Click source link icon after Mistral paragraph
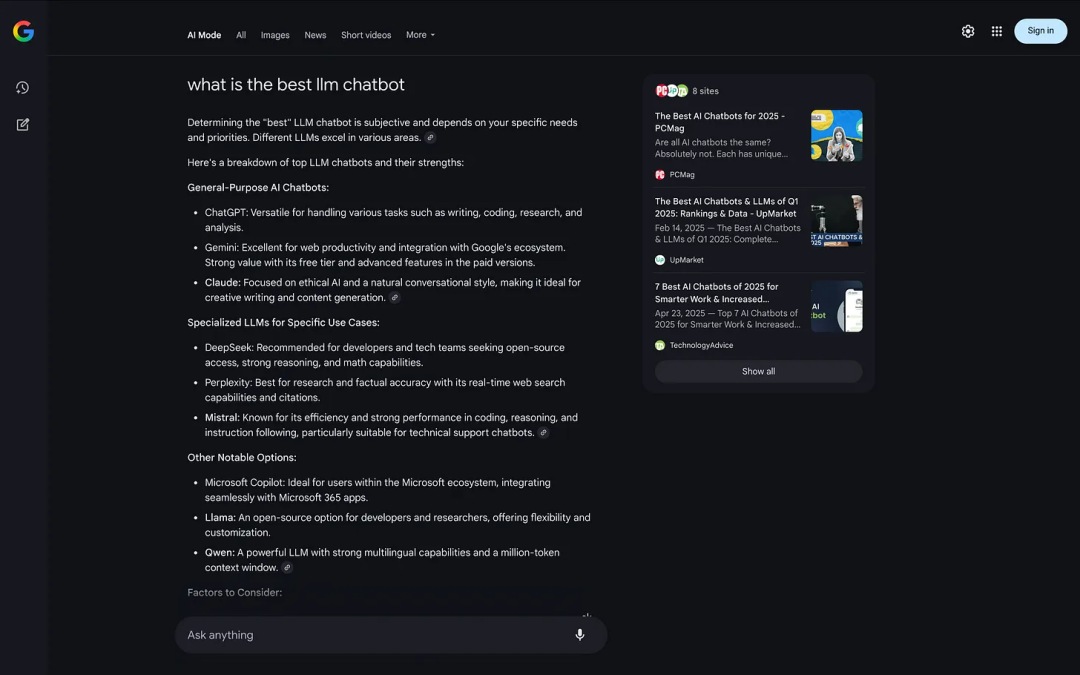Viewport: 1080px width, 675px height. coord(544,433)
